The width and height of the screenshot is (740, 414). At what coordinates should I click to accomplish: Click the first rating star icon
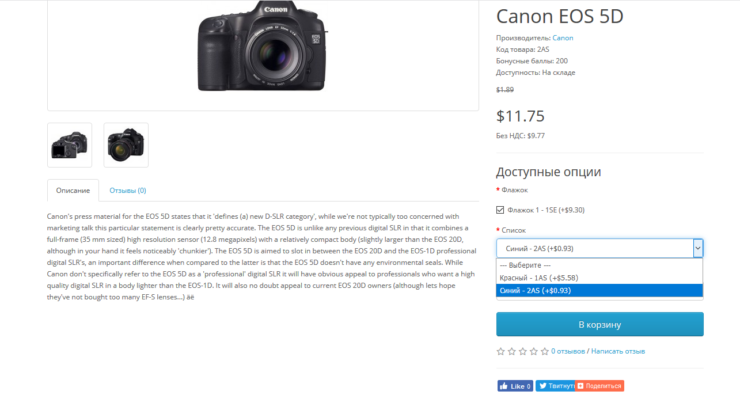[501, 351]
